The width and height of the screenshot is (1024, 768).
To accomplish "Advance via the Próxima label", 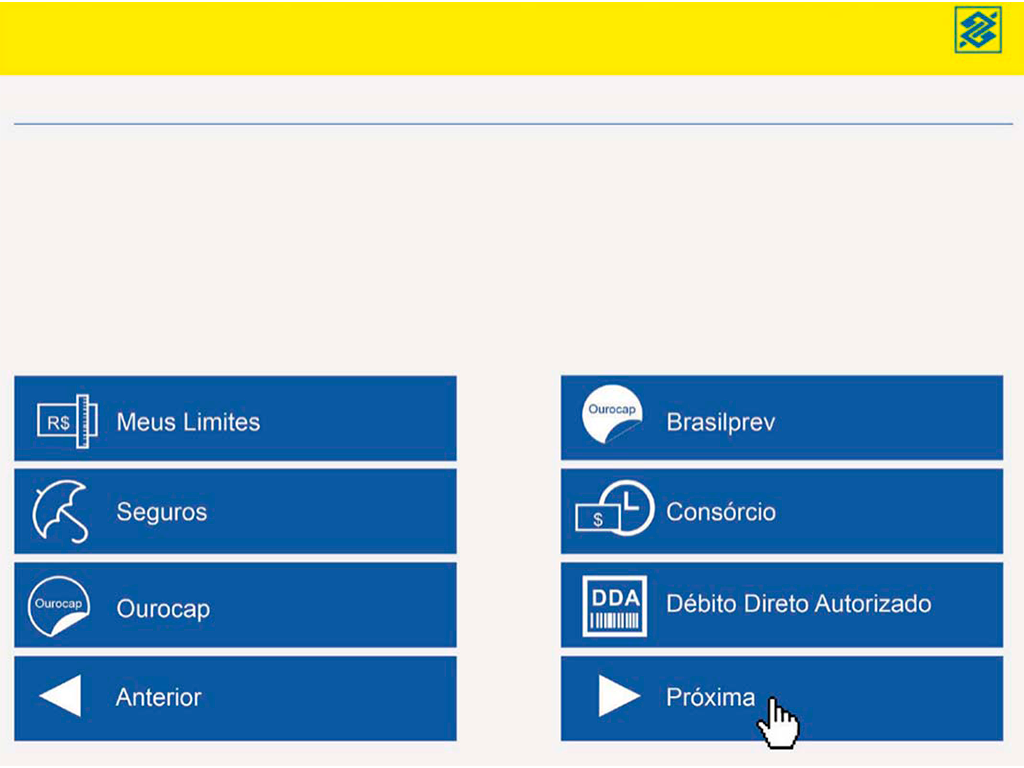I will [711, 697].
